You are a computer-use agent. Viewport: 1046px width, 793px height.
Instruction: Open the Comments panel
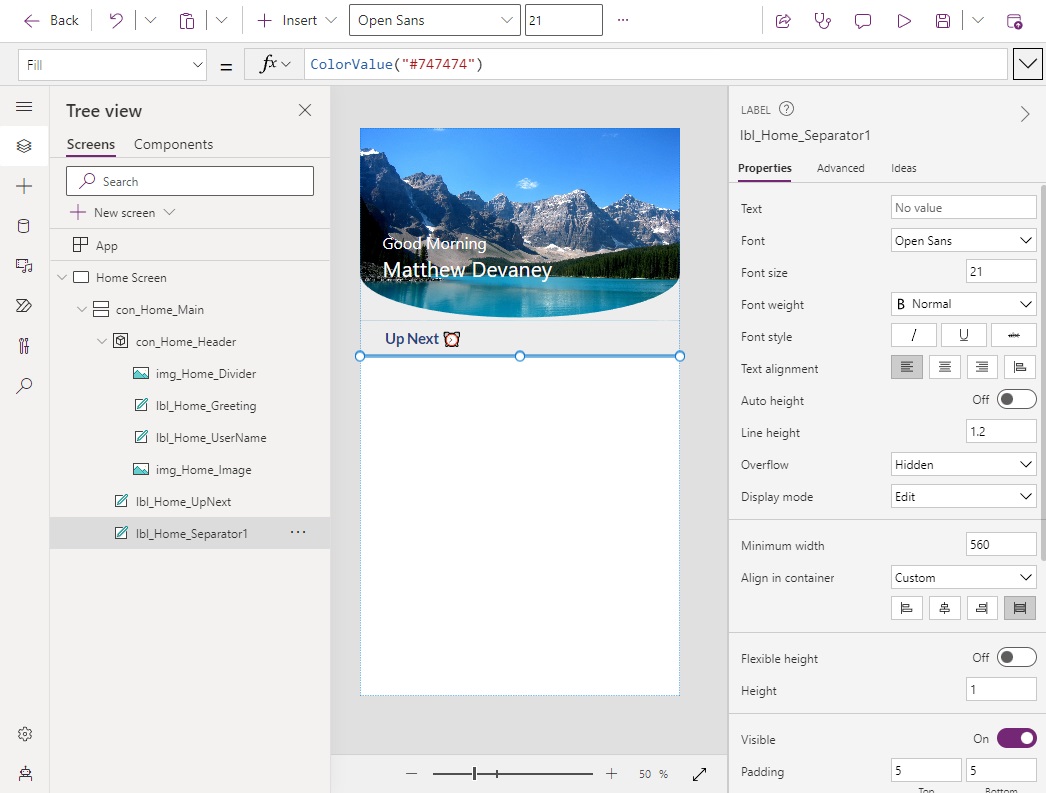click(862, 21)
